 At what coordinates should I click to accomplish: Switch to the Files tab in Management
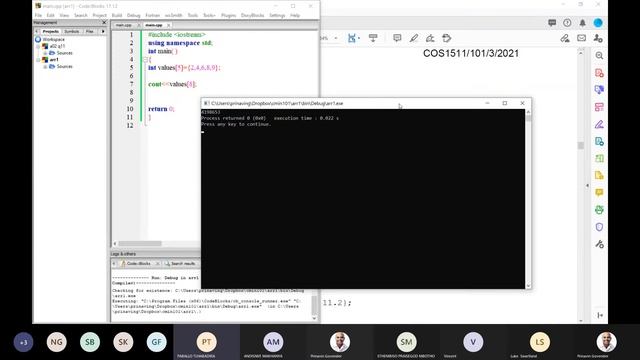tap(89, 31)
